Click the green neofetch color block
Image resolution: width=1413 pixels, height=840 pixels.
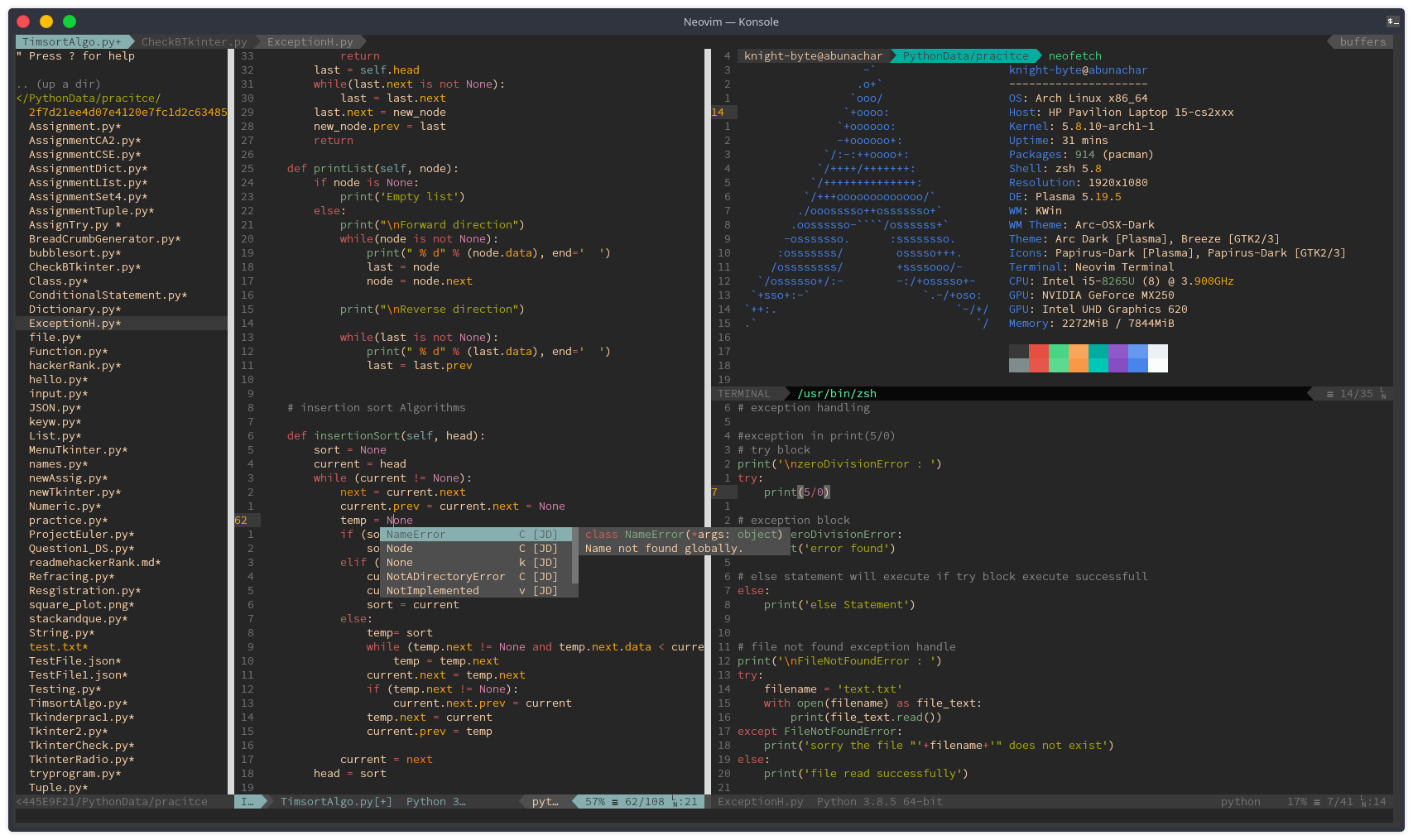1059,358
